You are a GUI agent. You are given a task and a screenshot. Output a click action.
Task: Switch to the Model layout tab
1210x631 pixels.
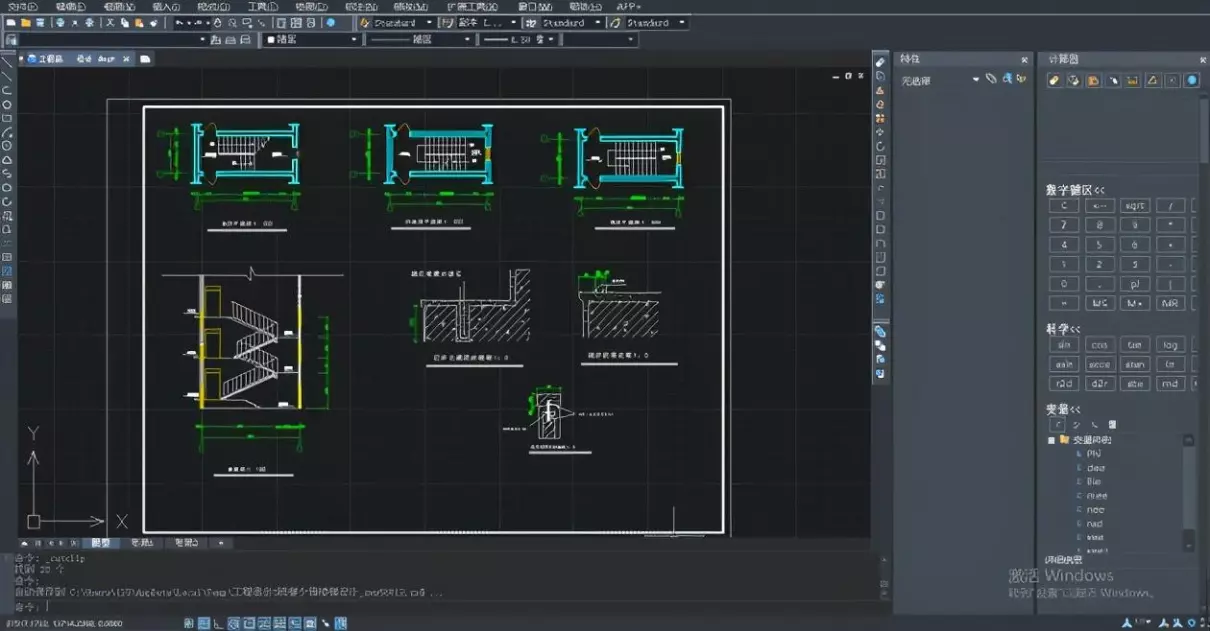(101, 543)
